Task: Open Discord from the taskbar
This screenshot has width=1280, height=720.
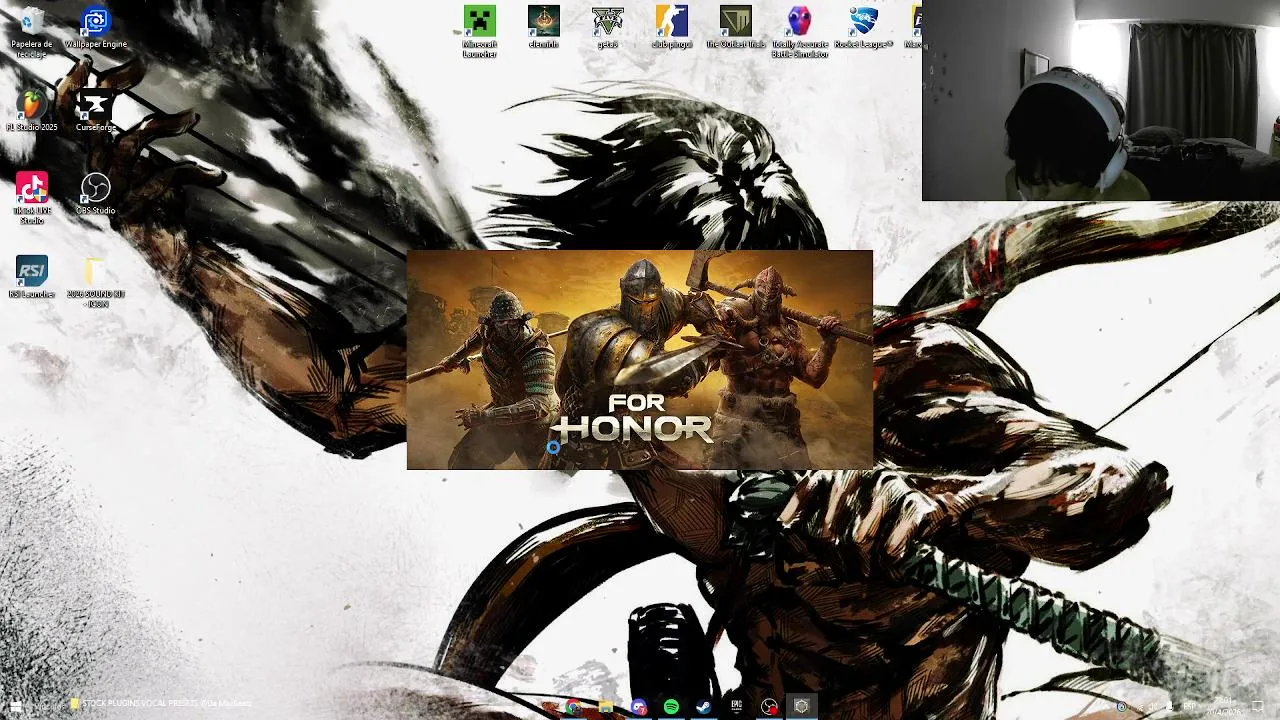Action: pos(639,707)
